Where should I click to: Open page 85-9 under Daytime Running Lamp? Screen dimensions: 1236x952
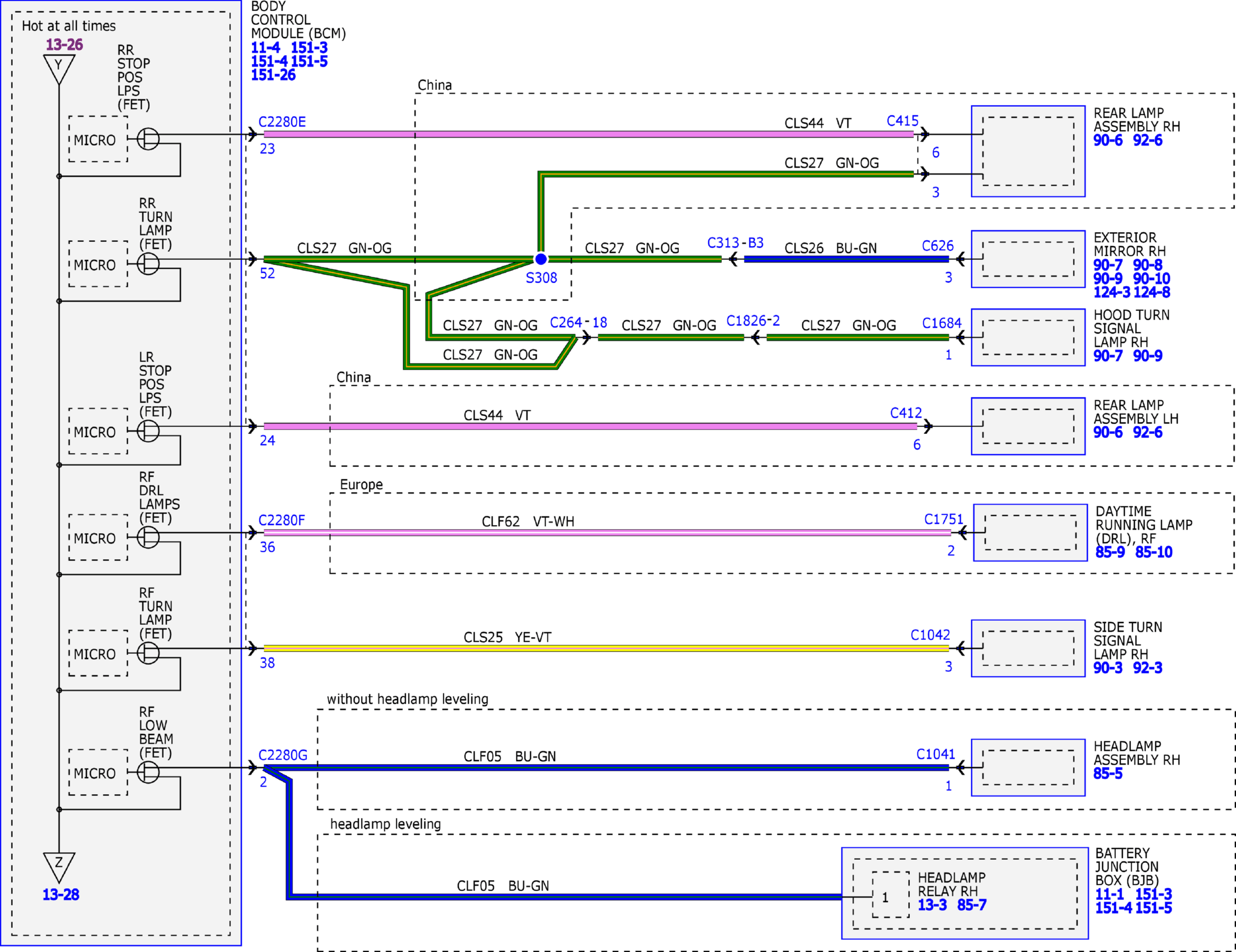click(1110, 552)
